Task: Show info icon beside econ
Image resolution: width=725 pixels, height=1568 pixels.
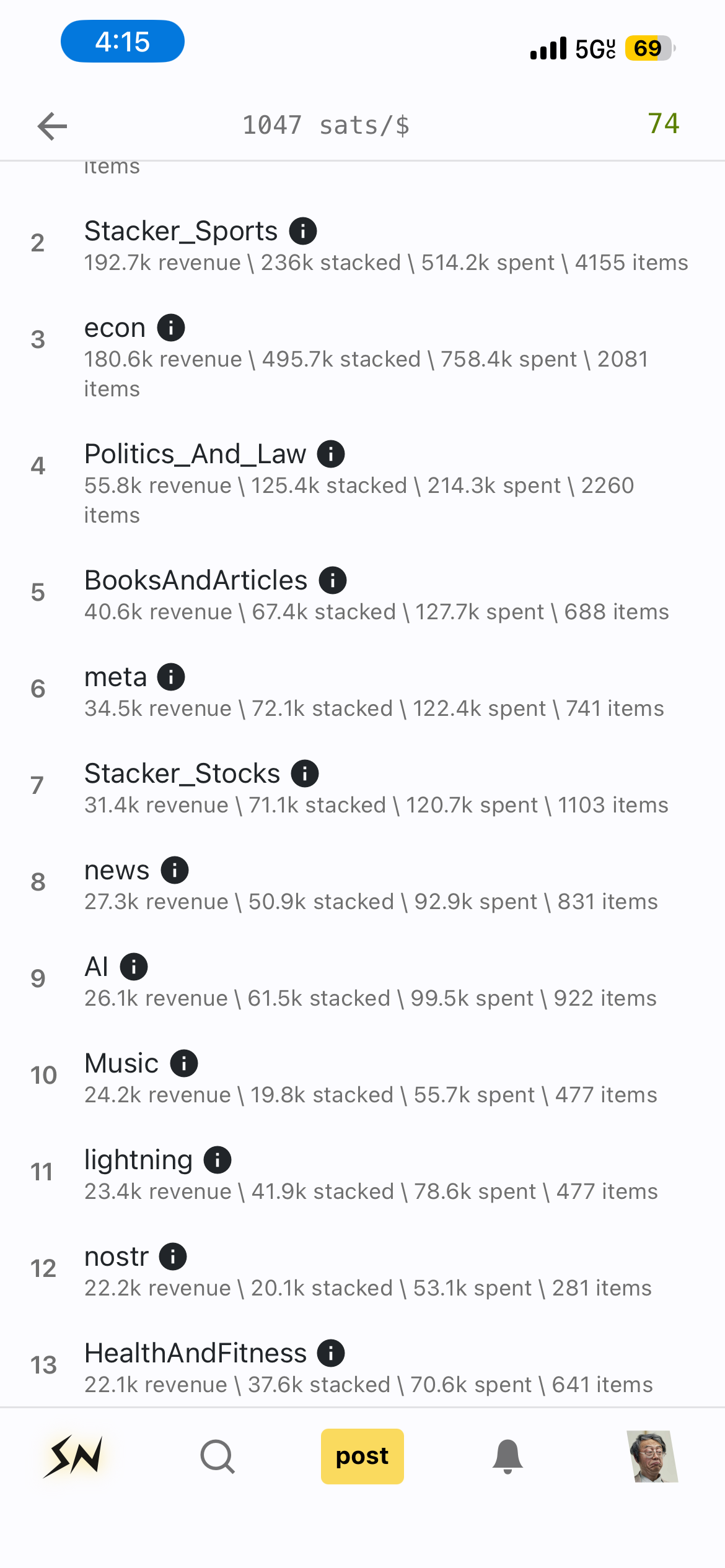Action: pyautogui.click(x=171, y=328)
